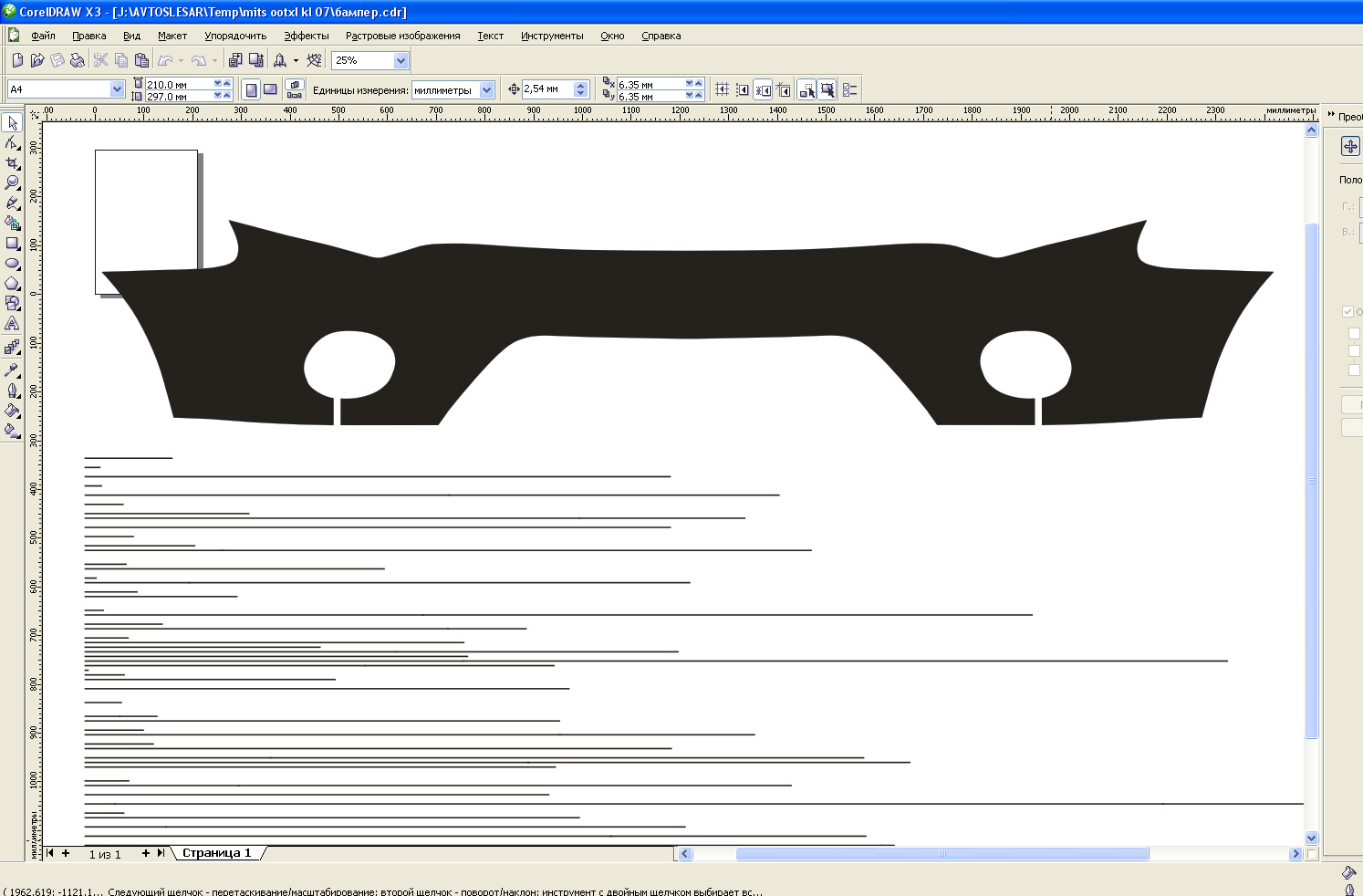Click the Export icon
The image size is (1363, 896).
click(256, 60)
